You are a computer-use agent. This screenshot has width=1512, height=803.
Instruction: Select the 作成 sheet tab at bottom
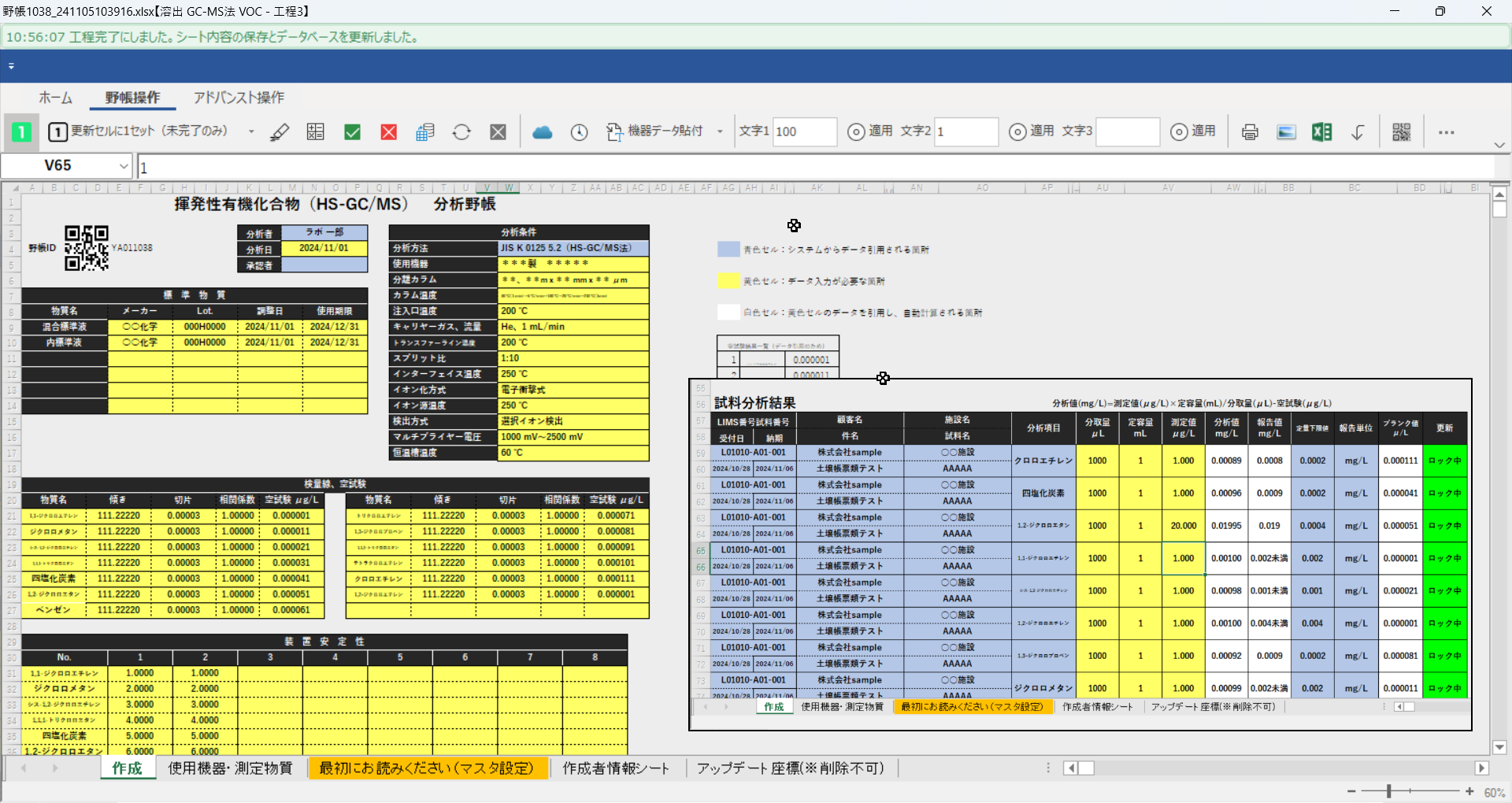click(x=127, y=768)
